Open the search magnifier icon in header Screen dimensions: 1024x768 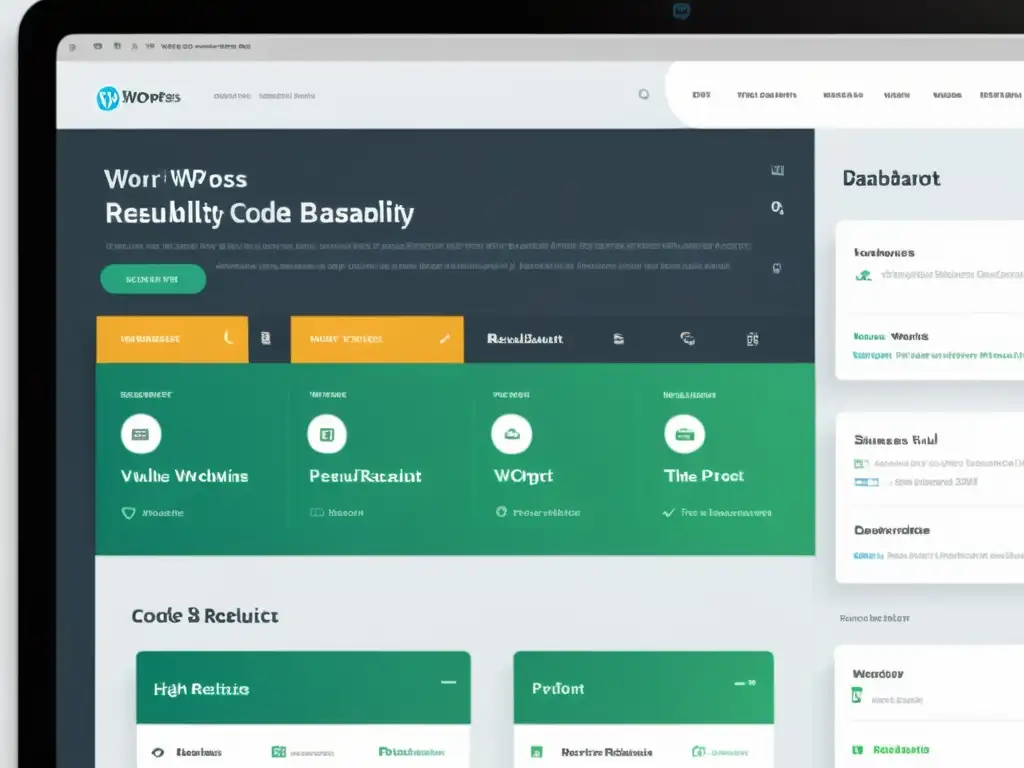pos(644,95)
